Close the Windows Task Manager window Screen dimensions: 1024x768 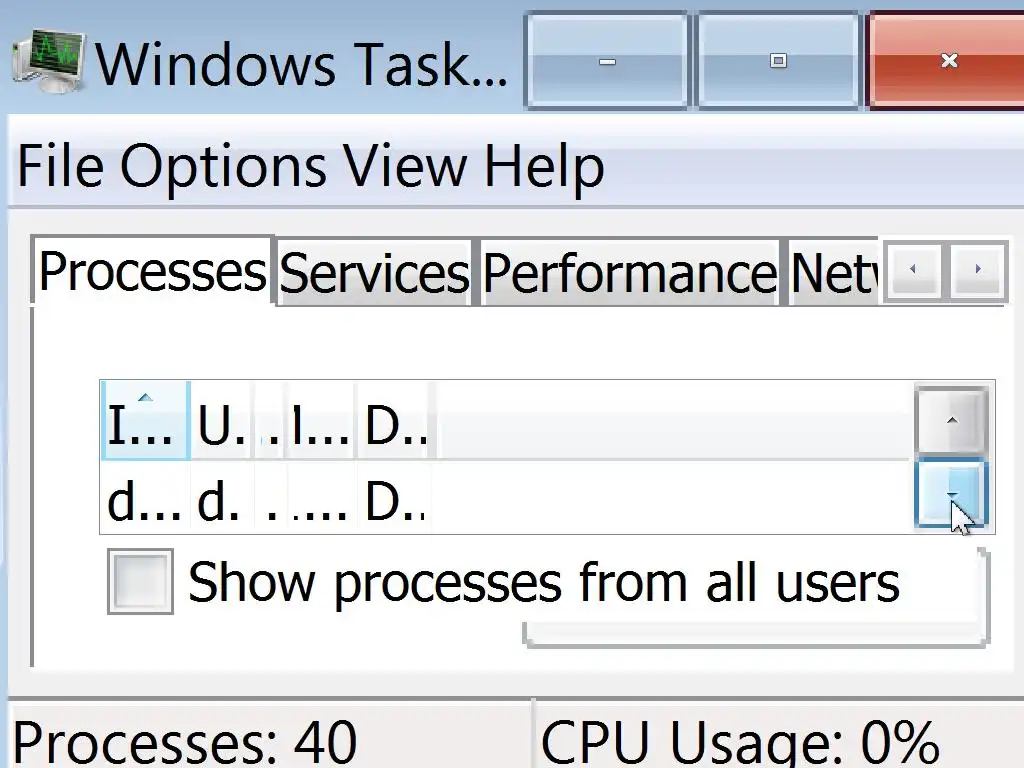[948, 61]
